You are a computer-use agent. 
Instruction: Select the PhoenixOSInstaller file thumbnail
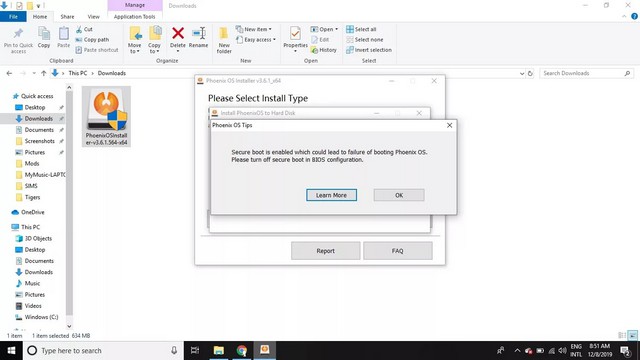(x=106, y=116)
